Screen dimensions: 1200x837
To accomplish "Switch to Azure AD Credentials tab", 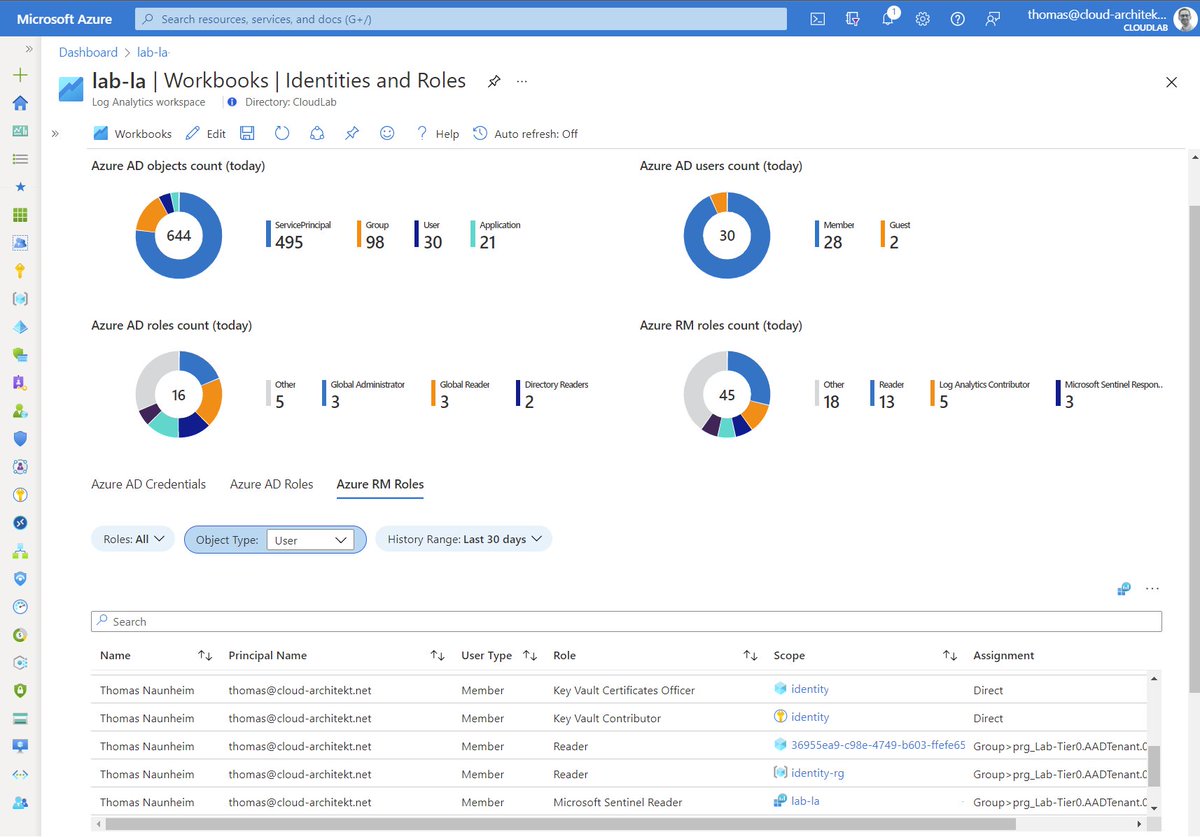I will click(x=148, y=484).
